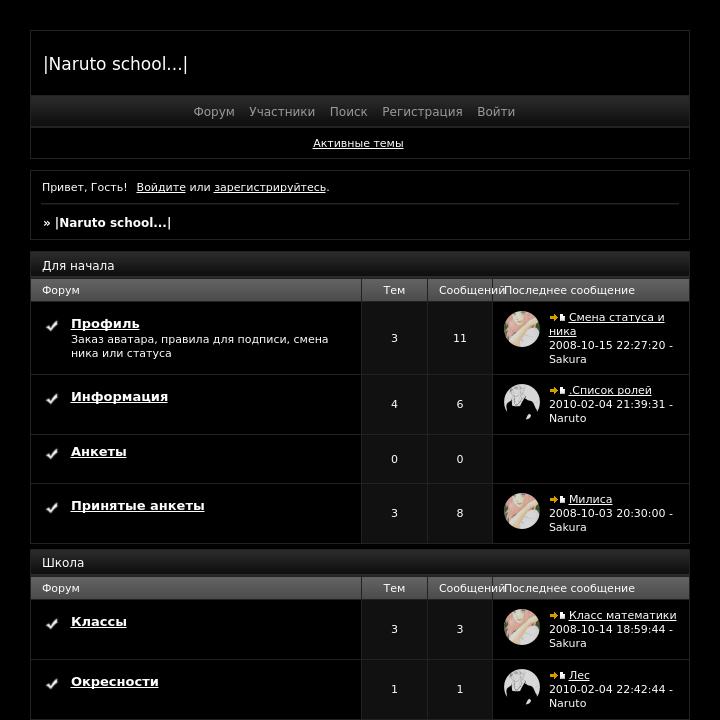Click the checkmark icon beside Принятые анкеты
This screenshot has width=720, height=720.
pyautogui.click(x=52, y=508)
